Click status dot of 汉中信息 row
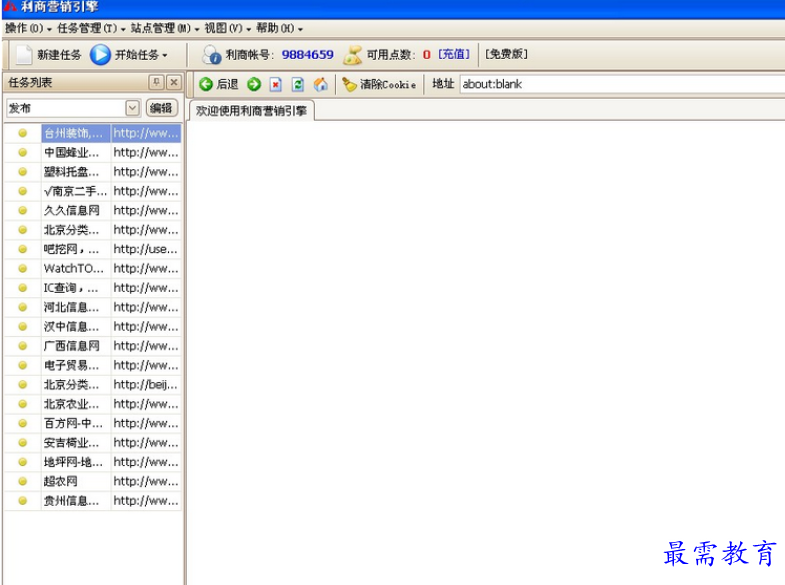The width and height of the screenshot is (785, 585). [23, 327]
